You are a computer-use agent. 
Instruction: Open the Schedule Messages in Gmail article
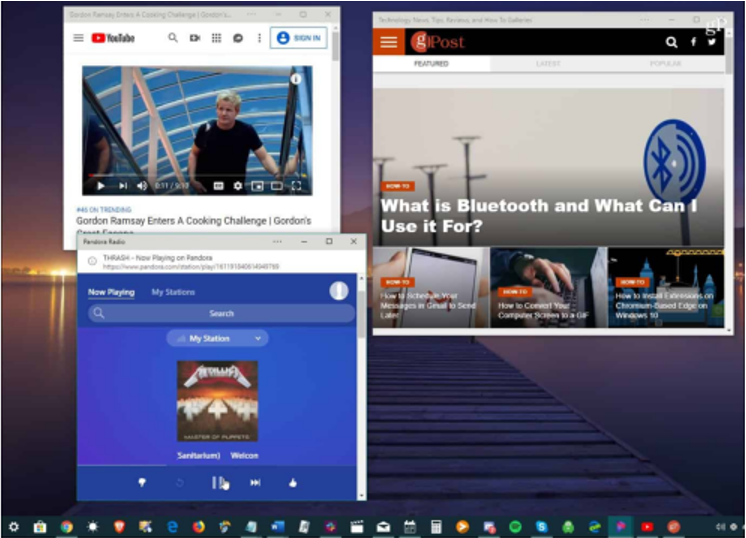tap(431, 287)
